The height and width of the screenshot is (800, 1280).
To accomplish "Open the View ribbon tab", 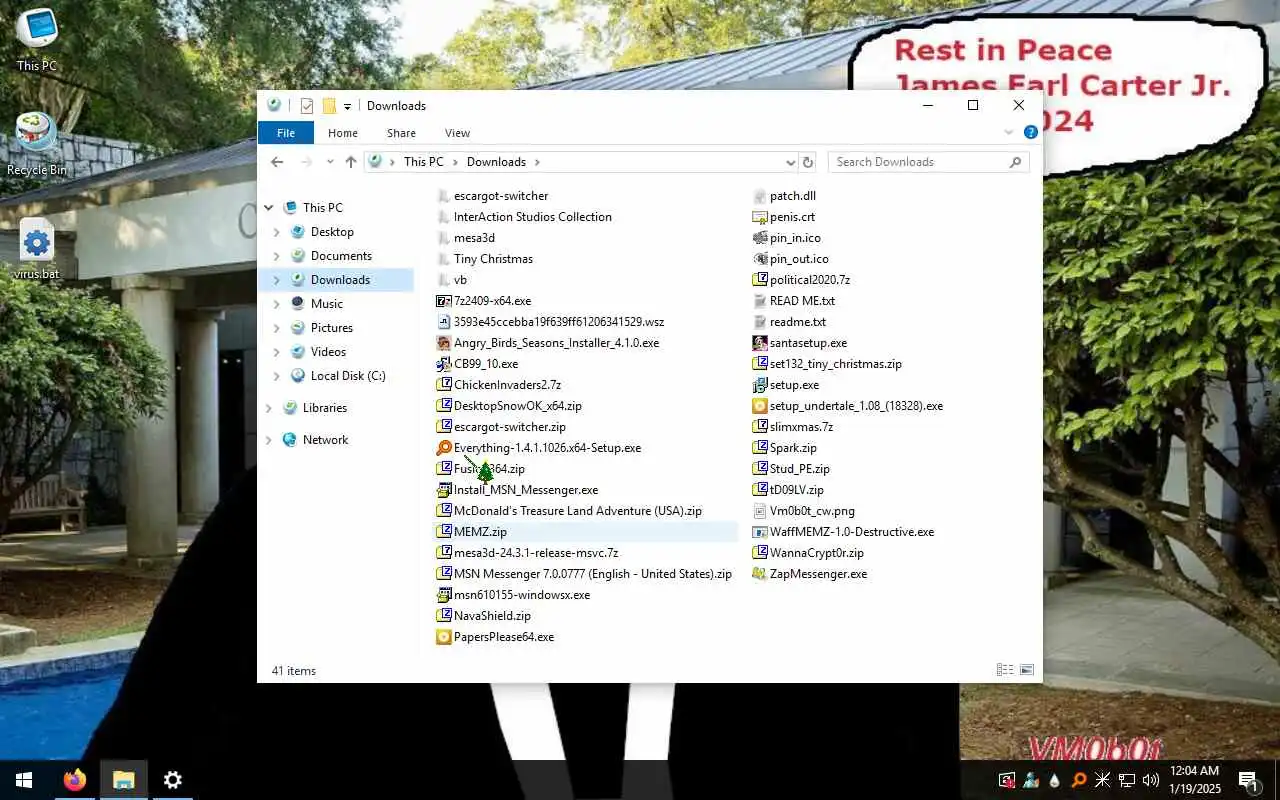I will (457, 133).
